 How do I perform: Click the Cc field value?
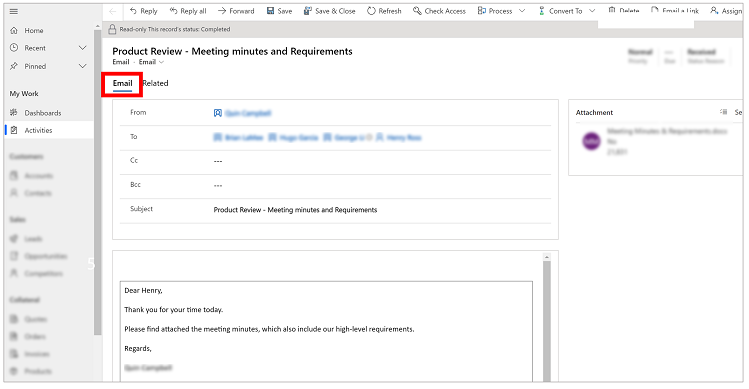(218, 161)
